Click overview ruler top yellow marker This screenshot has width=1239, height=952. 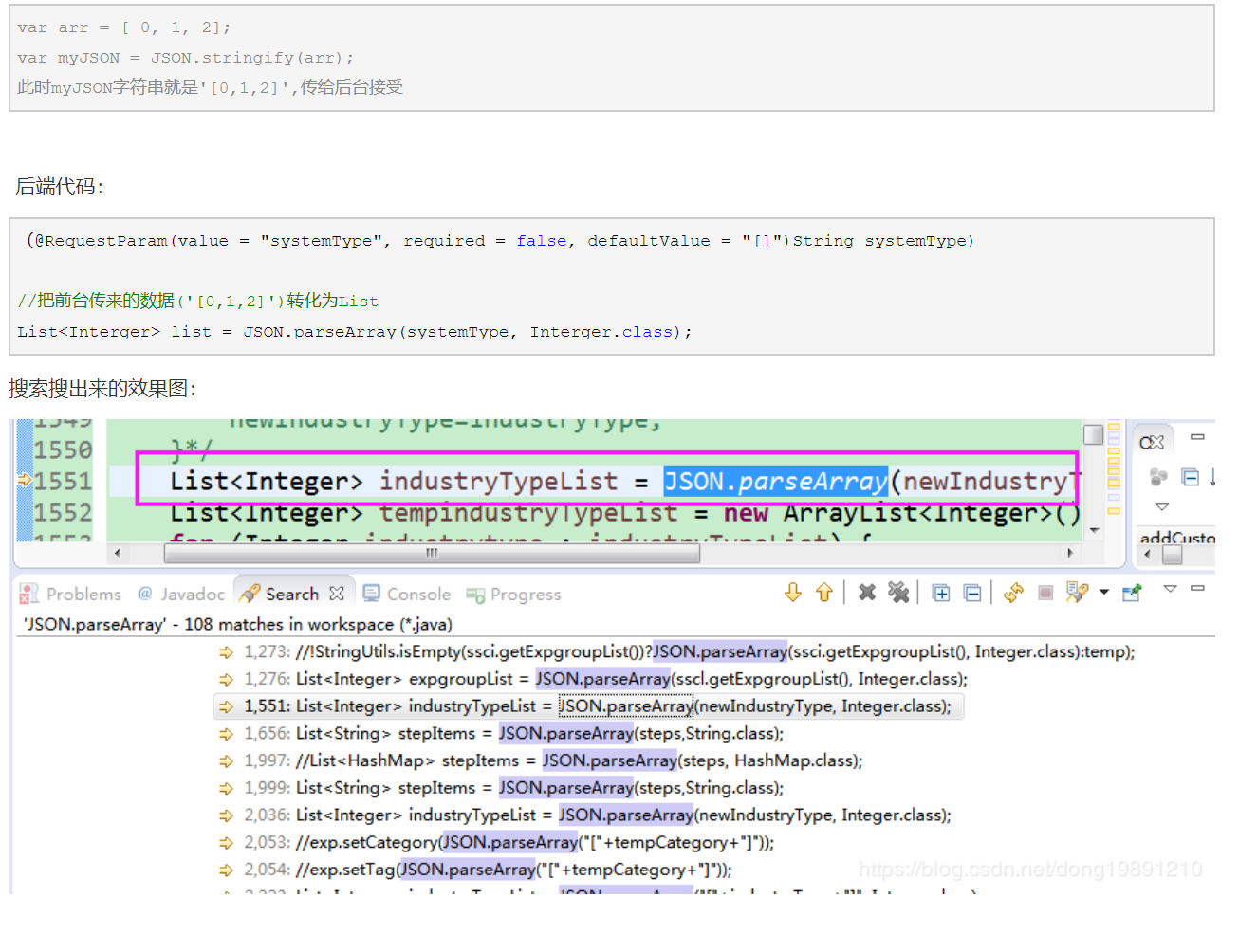pyautogui.click(x=1115, y=428)
